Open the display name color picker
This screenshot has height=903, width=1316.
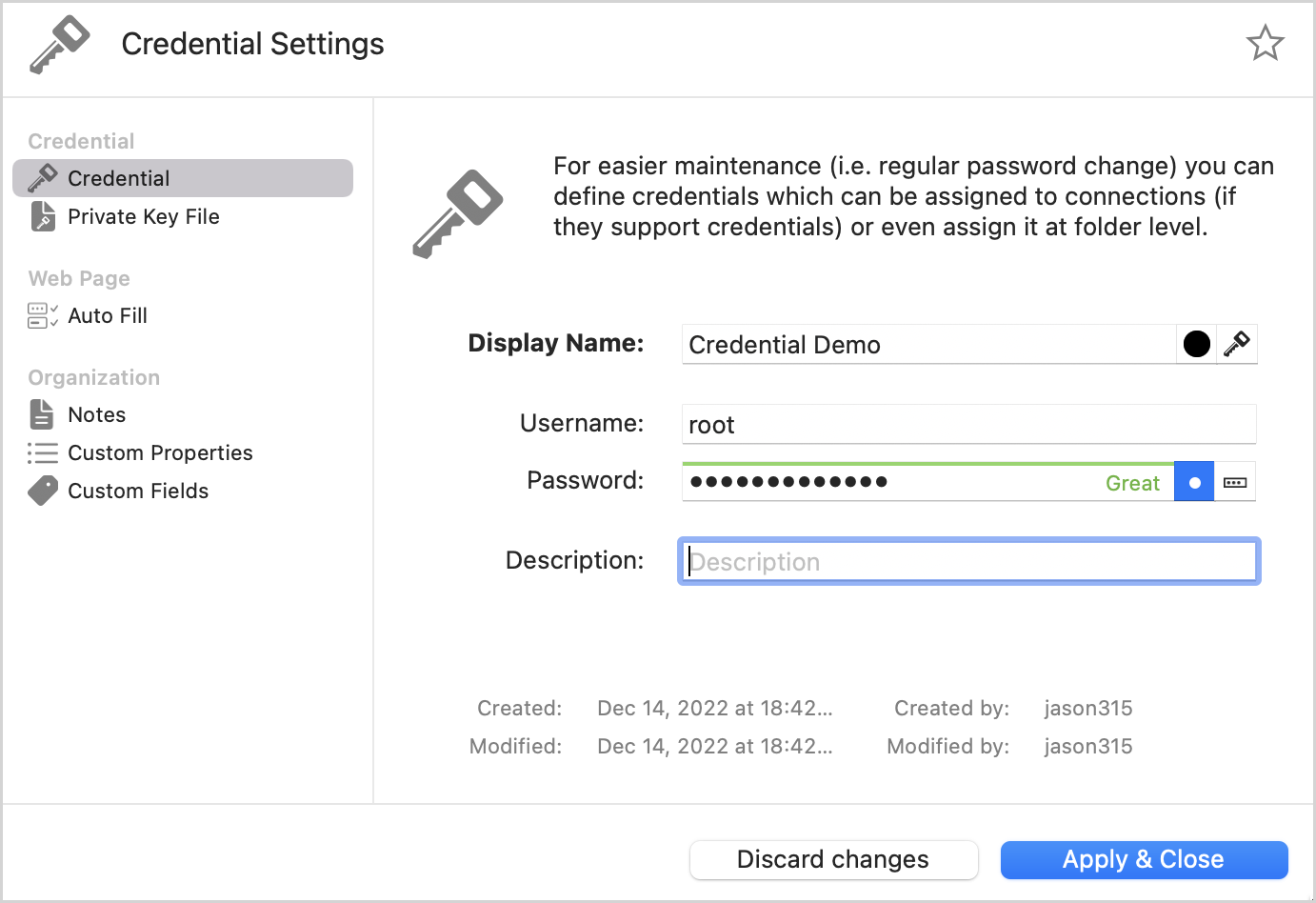[x=1196, y=344]
